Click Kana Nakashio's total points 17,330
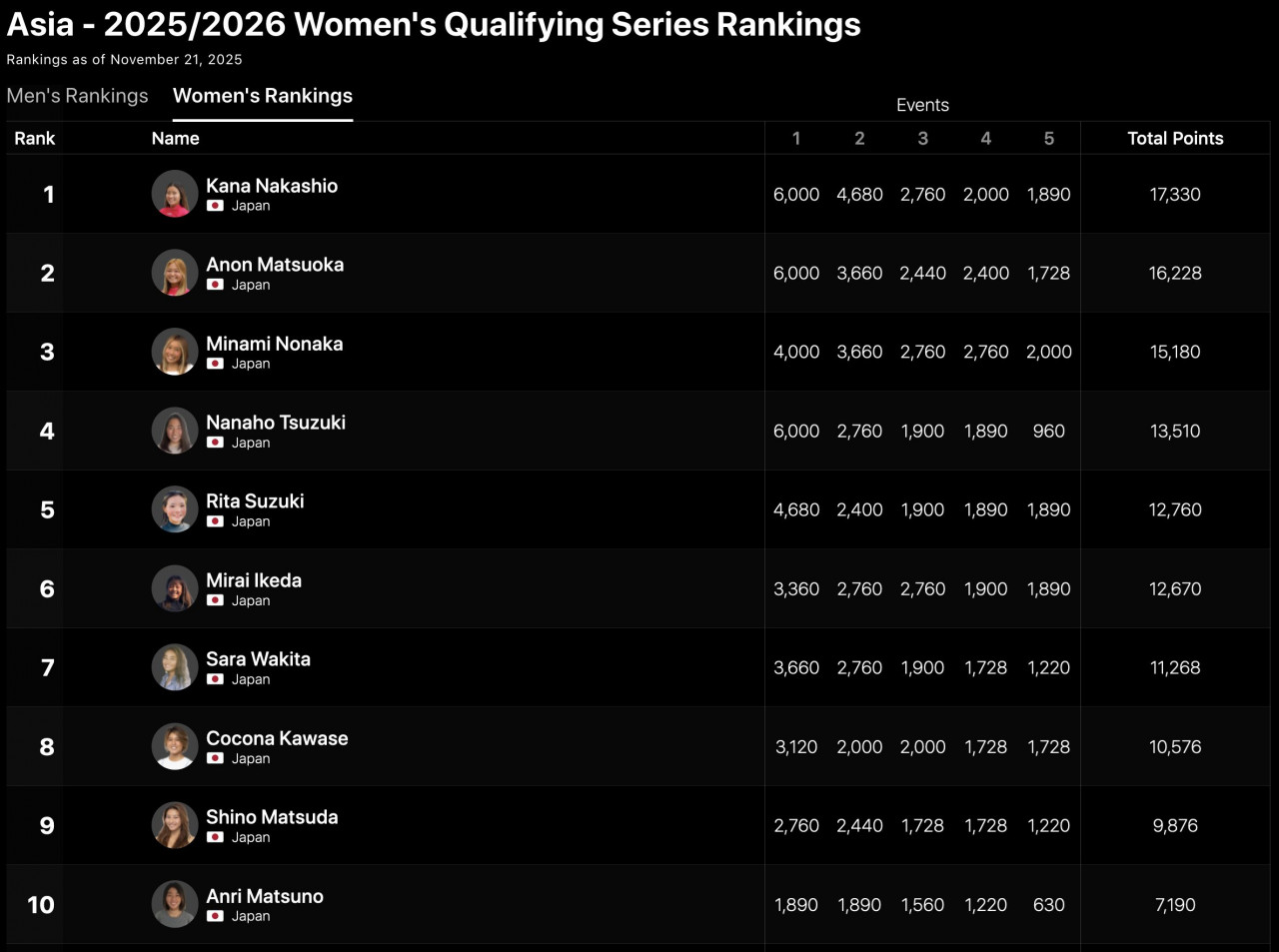This screenshot has width=1279, height=952. point(1175,195)
